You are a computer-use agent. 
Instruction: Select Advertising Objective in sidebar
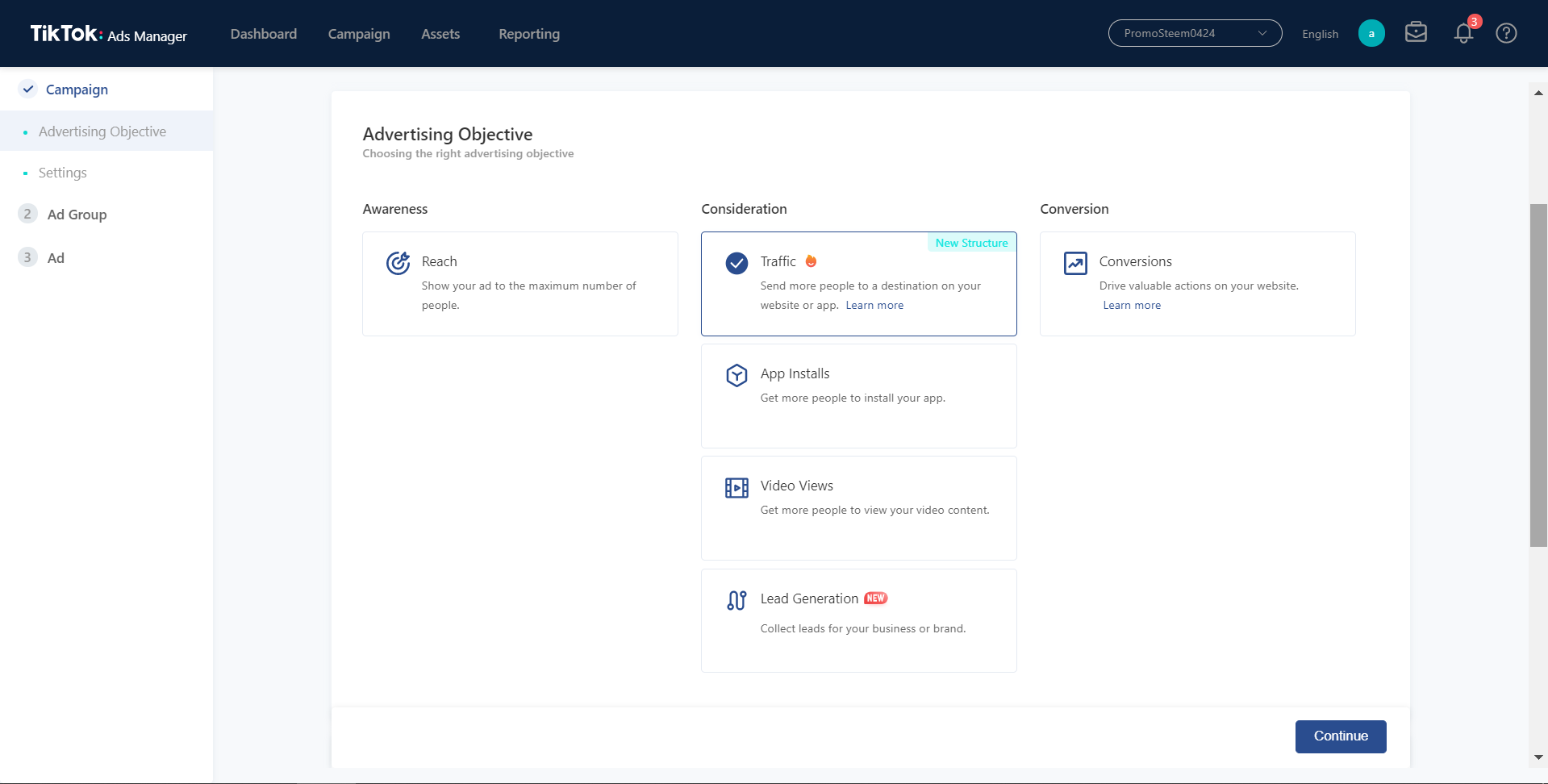[x=106, y=131]
